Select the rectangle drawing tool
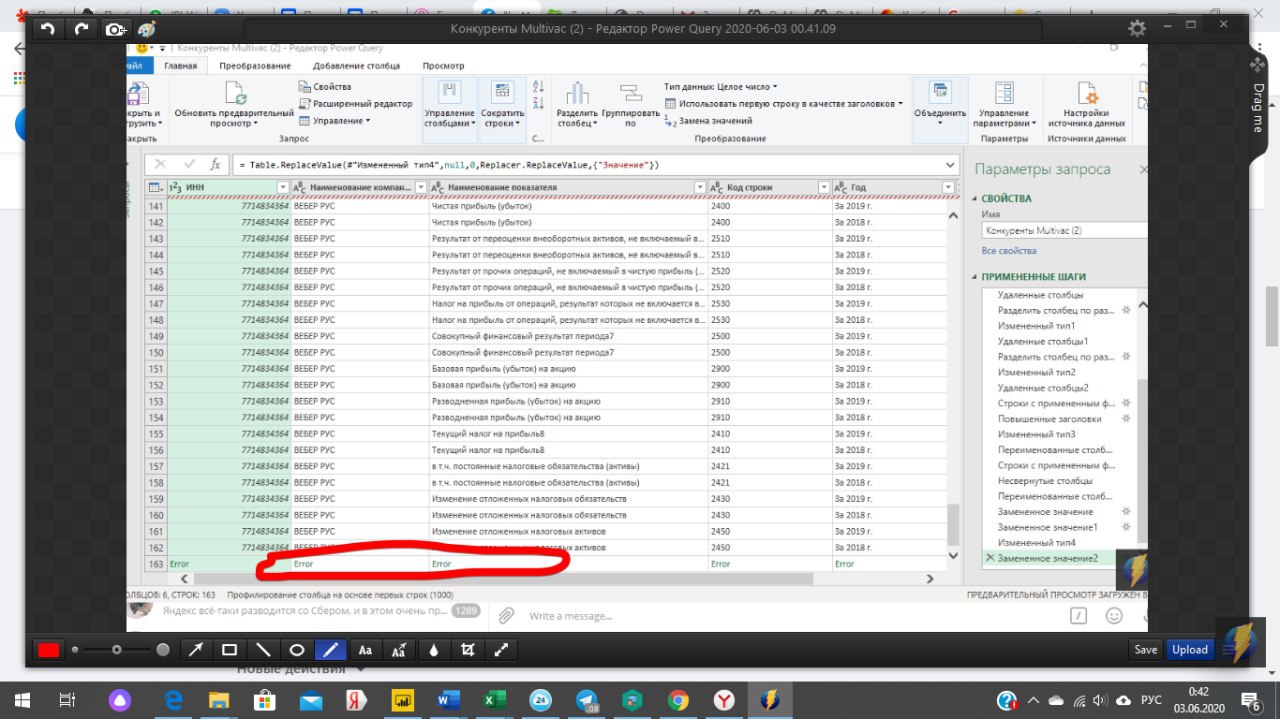The height and width of the screenshot is (719, 1280). point(229,649)
